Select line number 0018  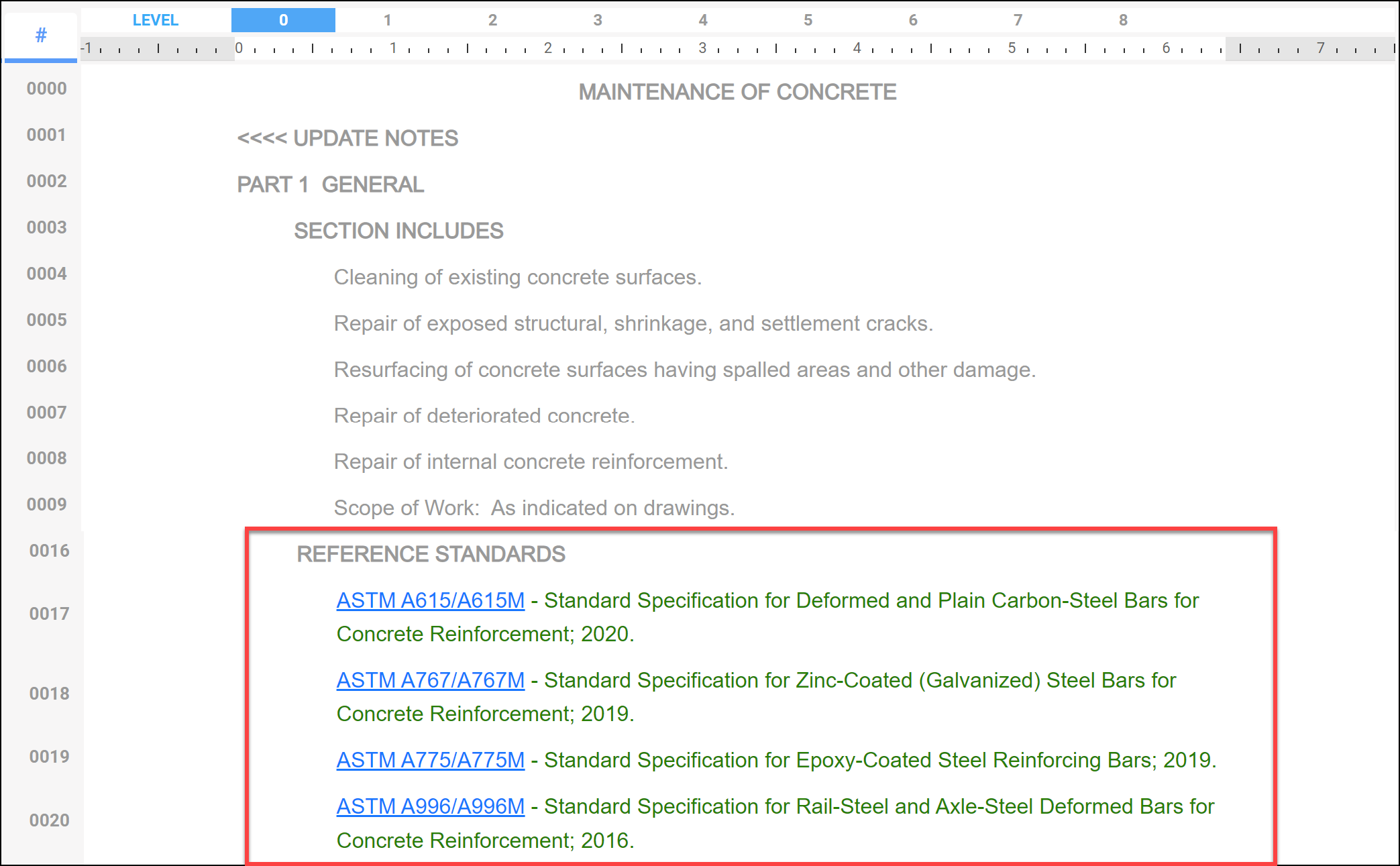pyautogui.click(x=49, y=694)
